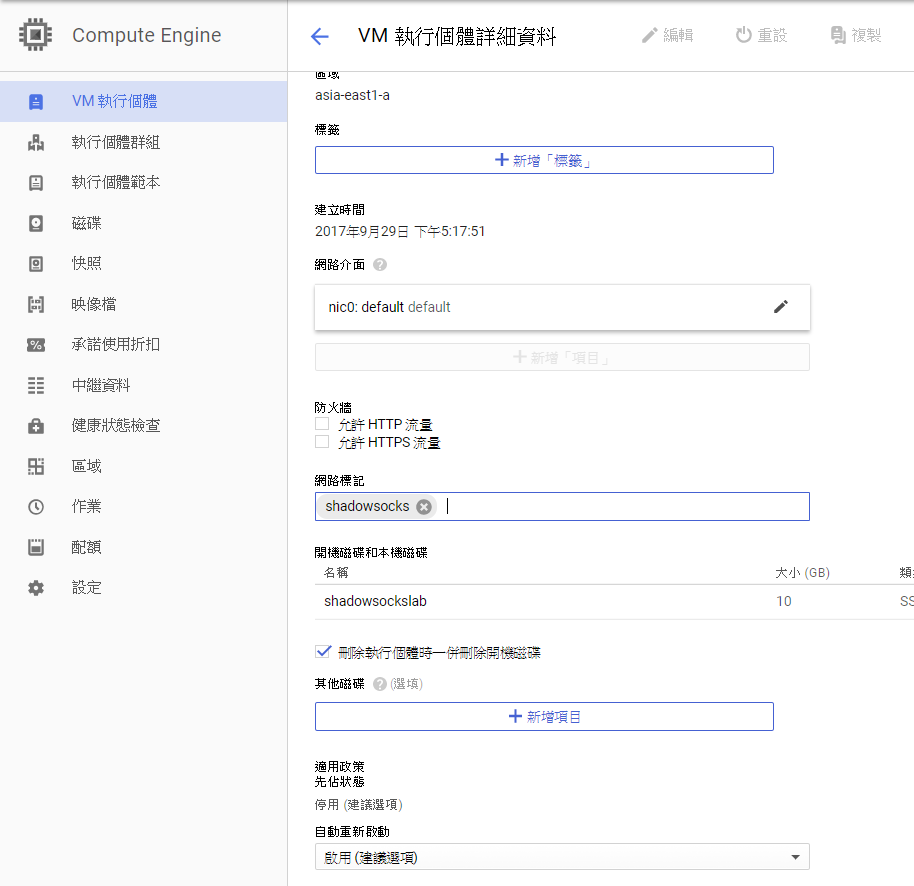This screenshot has width=914, height=886.
Task: Remove the shadowsocks network tag chip
Action: click(x=424, y=506)
